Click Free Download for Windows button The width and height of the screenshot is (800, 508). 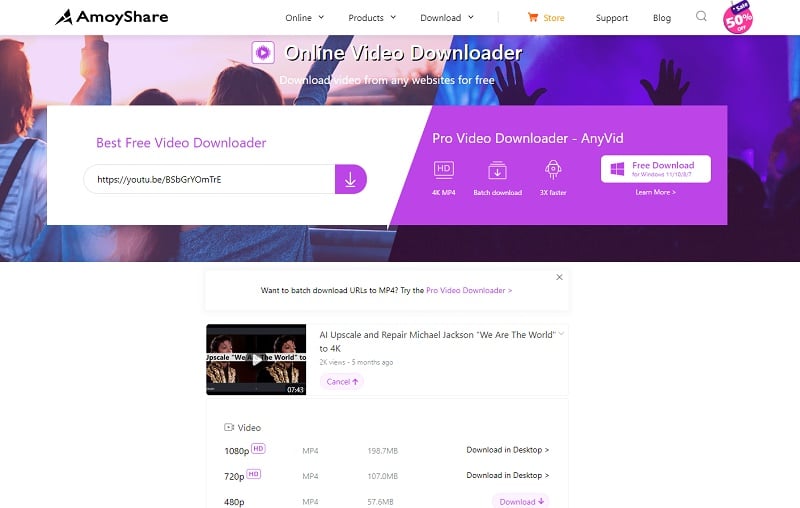click(x=656, y=169)
